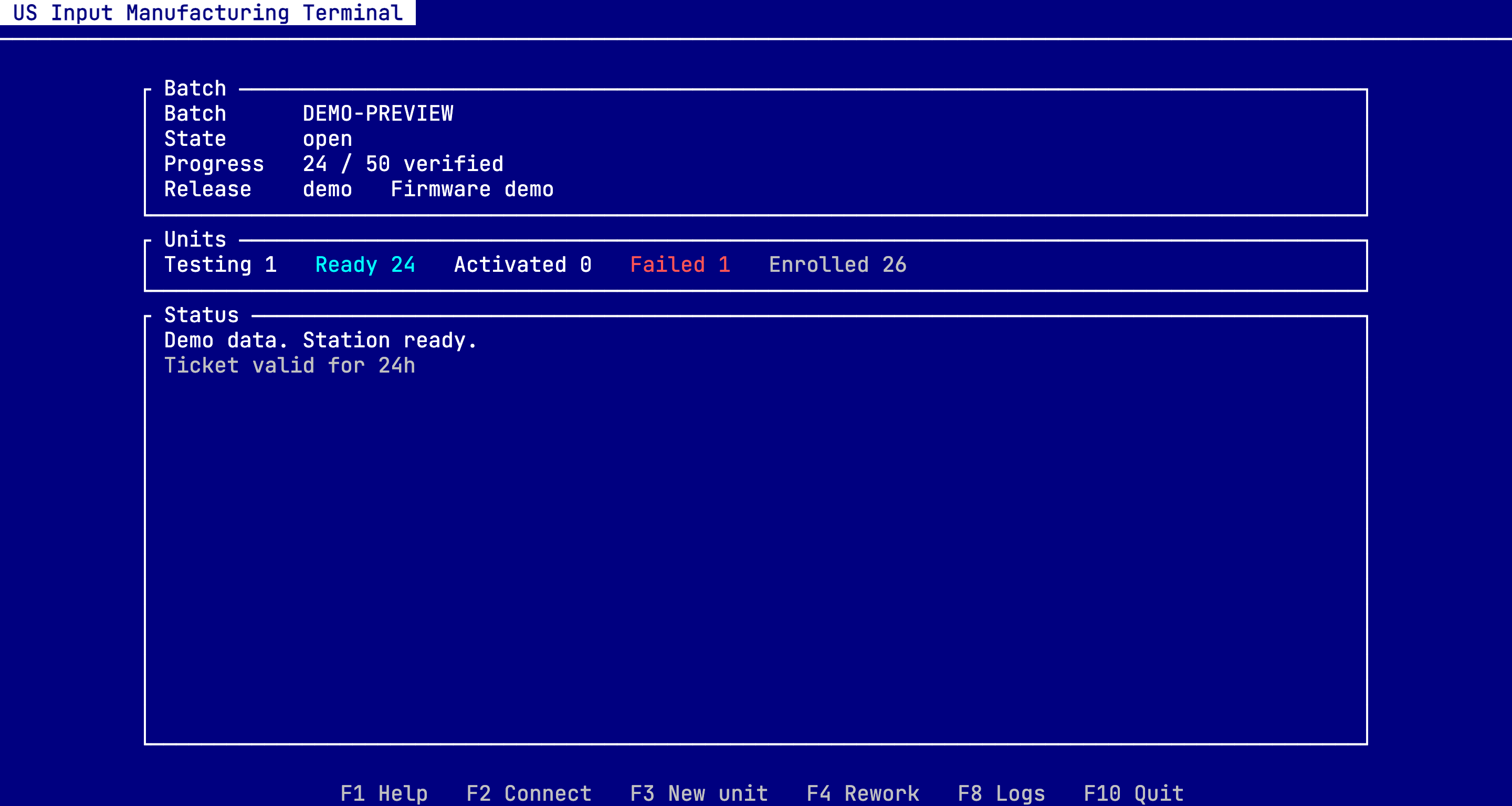Open F1 Help
Image resolution: width=1512 pixels, height=806 pixels.
click(384, 793)
